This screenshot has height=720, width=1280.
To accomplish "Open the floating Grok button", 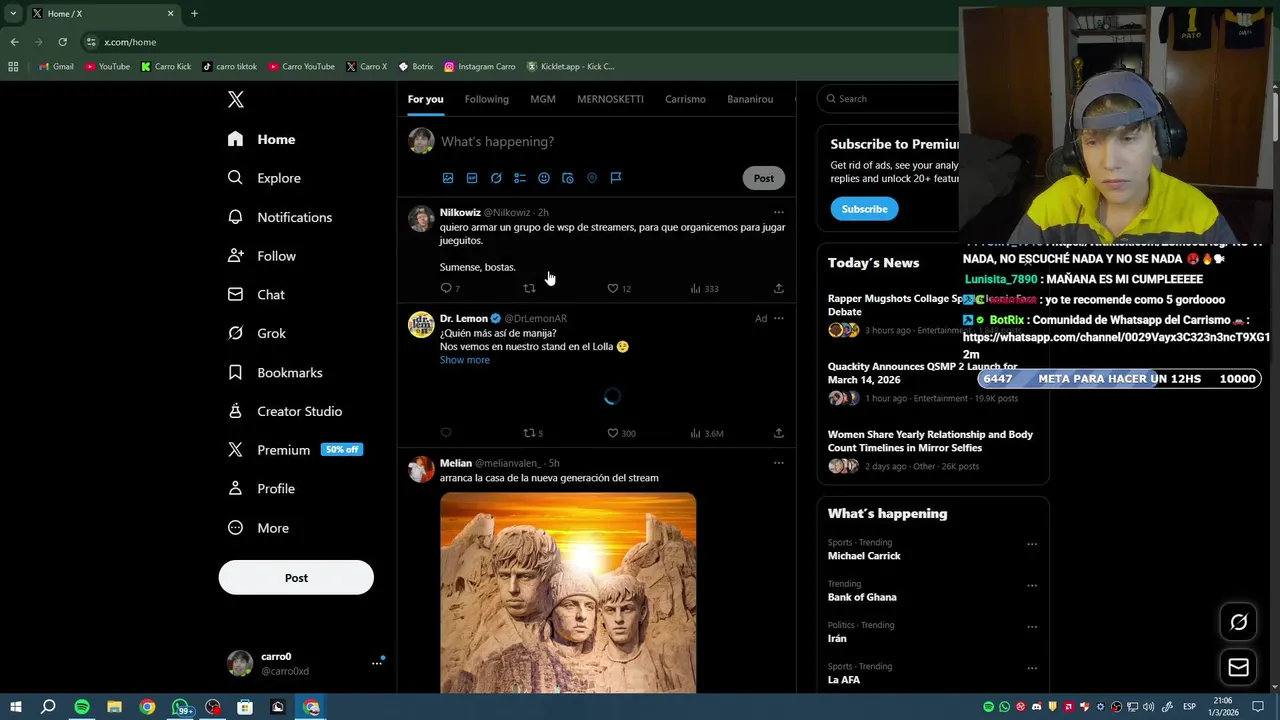I will (x=1238, y=622).
